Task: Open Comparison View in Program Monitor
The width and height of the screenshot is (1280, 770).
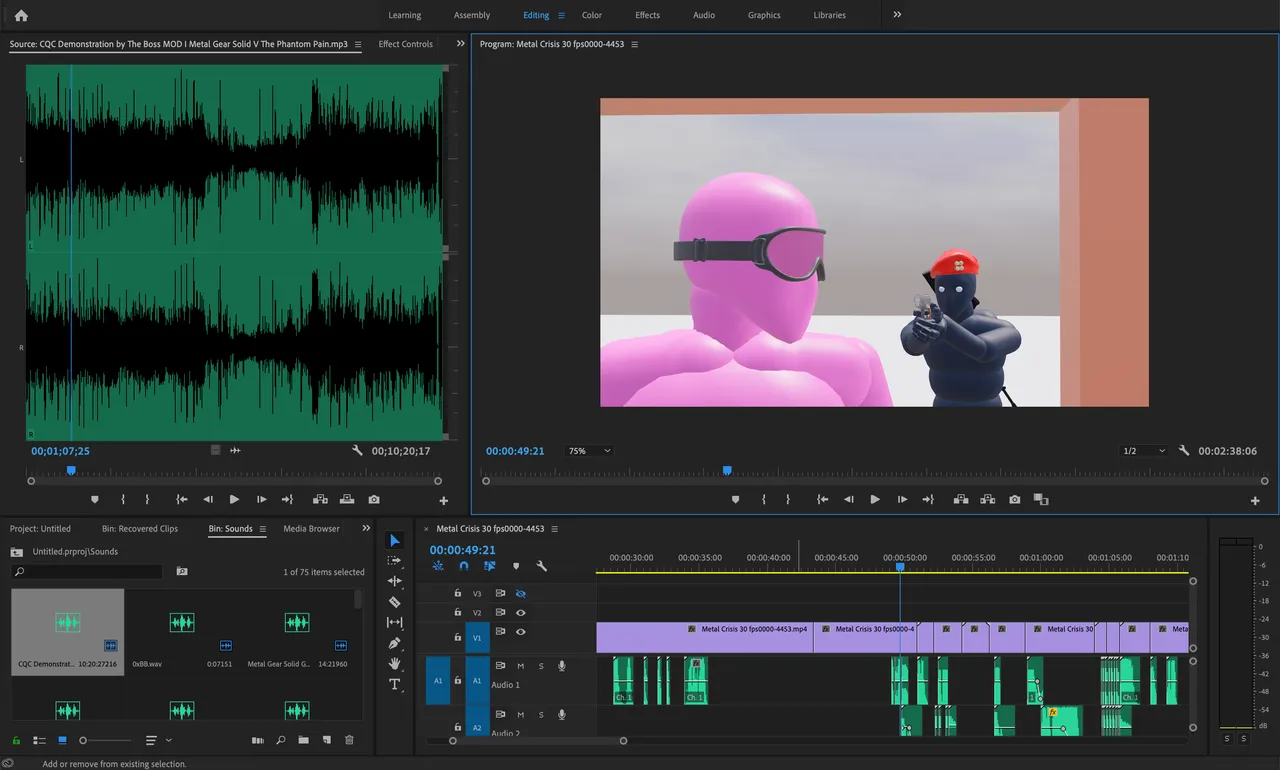Action: pyautogui.click(x=1041, y=499)
